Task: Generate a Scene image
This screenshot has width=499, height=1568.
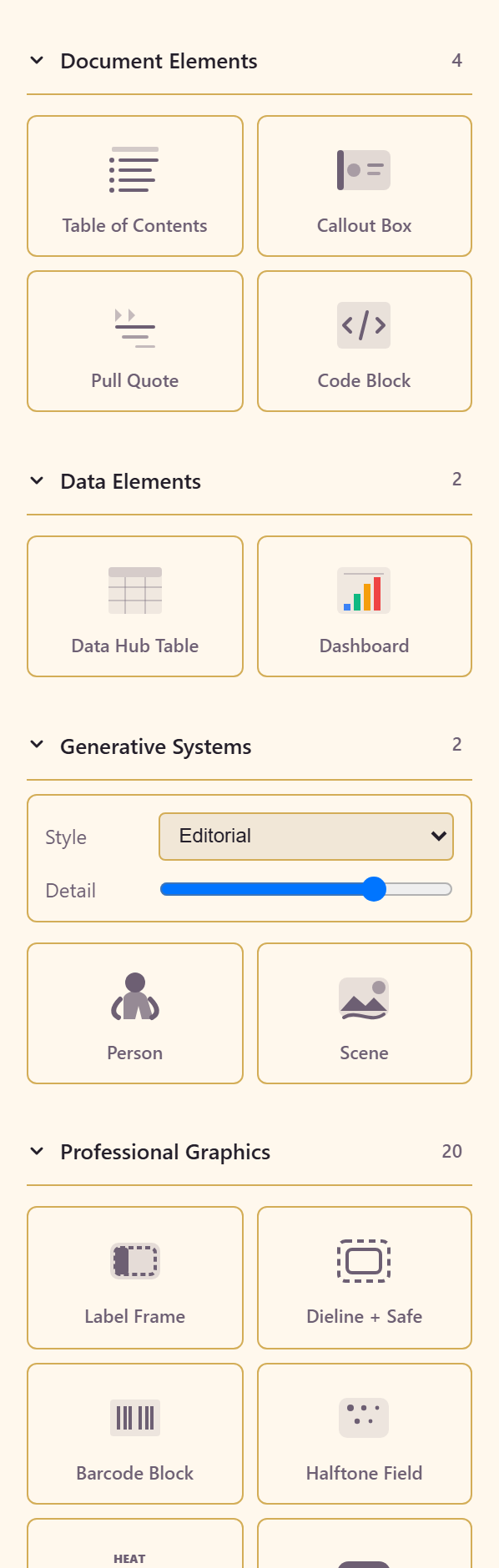Action: (x=365, y=1013)
